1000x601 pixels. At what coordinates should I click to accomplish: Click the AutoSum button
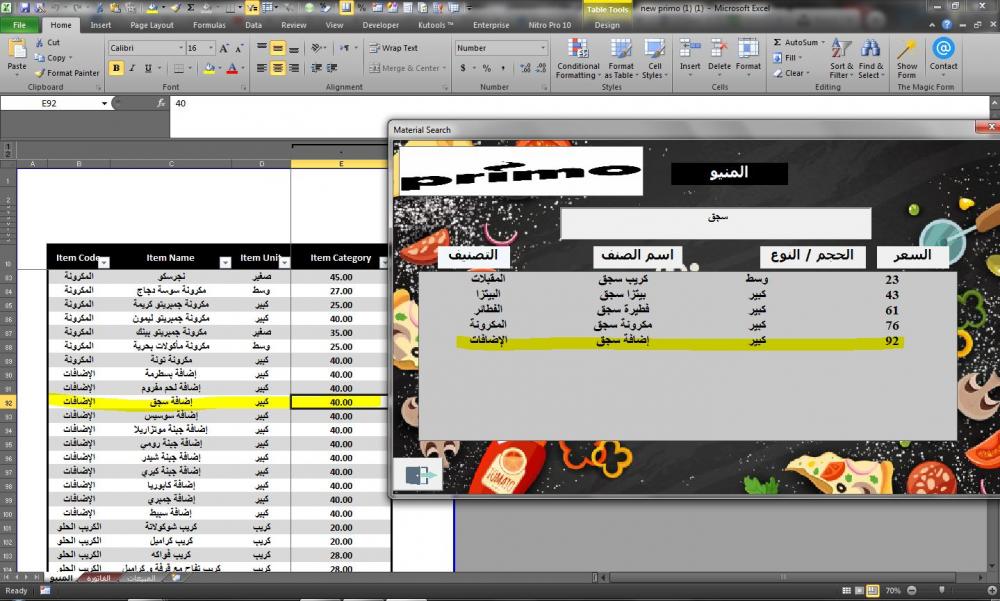(x=795, y=43)
